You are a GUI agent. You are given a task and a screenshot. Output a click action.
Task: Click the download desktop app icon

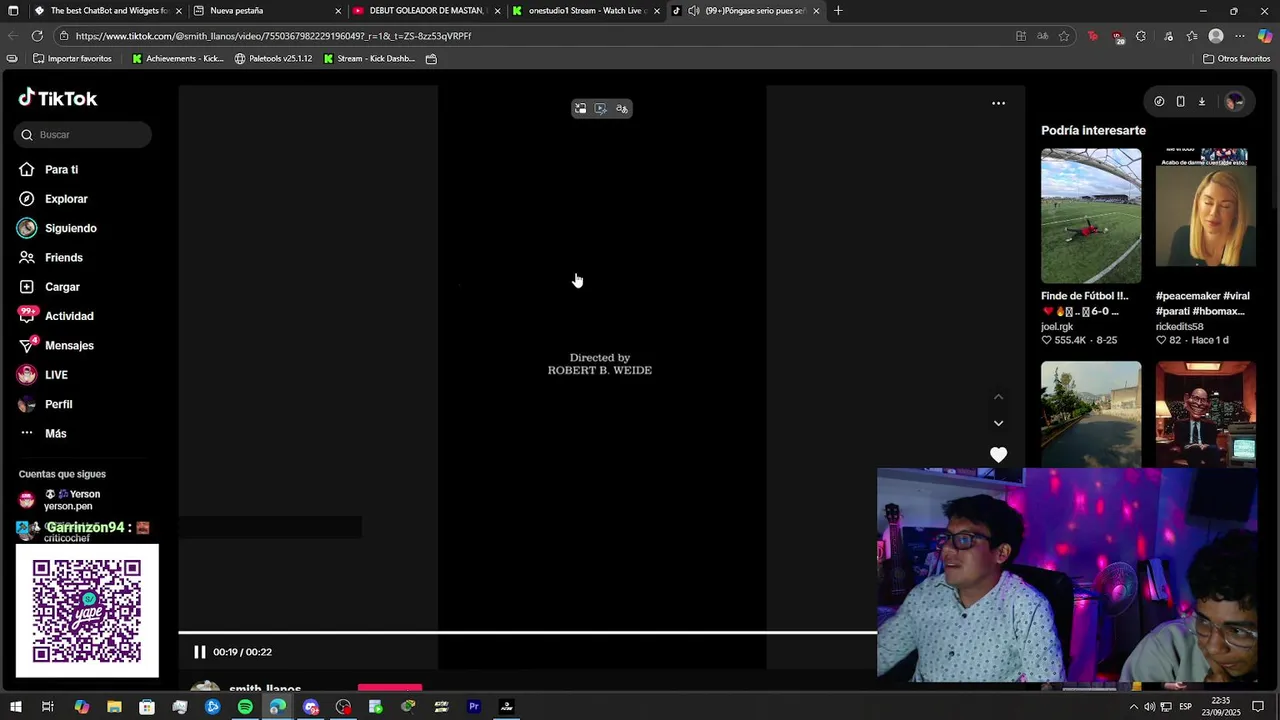point(1202,101)
